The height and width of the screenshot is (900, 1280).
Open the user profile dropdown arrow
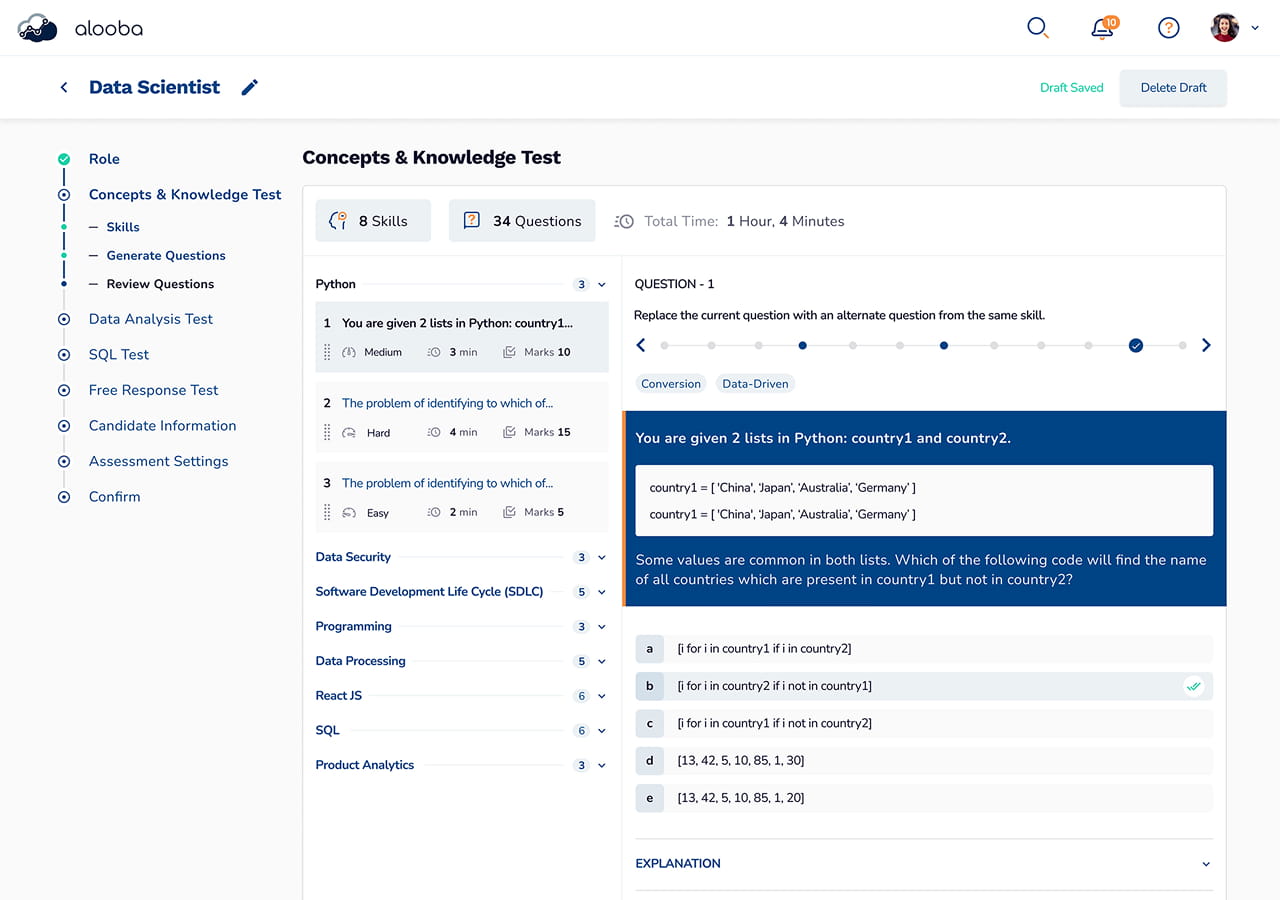1255,28
